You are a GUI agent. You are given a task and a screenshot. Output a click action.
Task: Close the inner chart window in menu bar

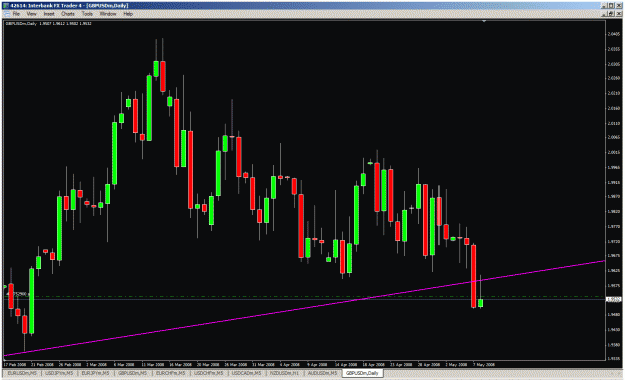click(x=619, y=14)
